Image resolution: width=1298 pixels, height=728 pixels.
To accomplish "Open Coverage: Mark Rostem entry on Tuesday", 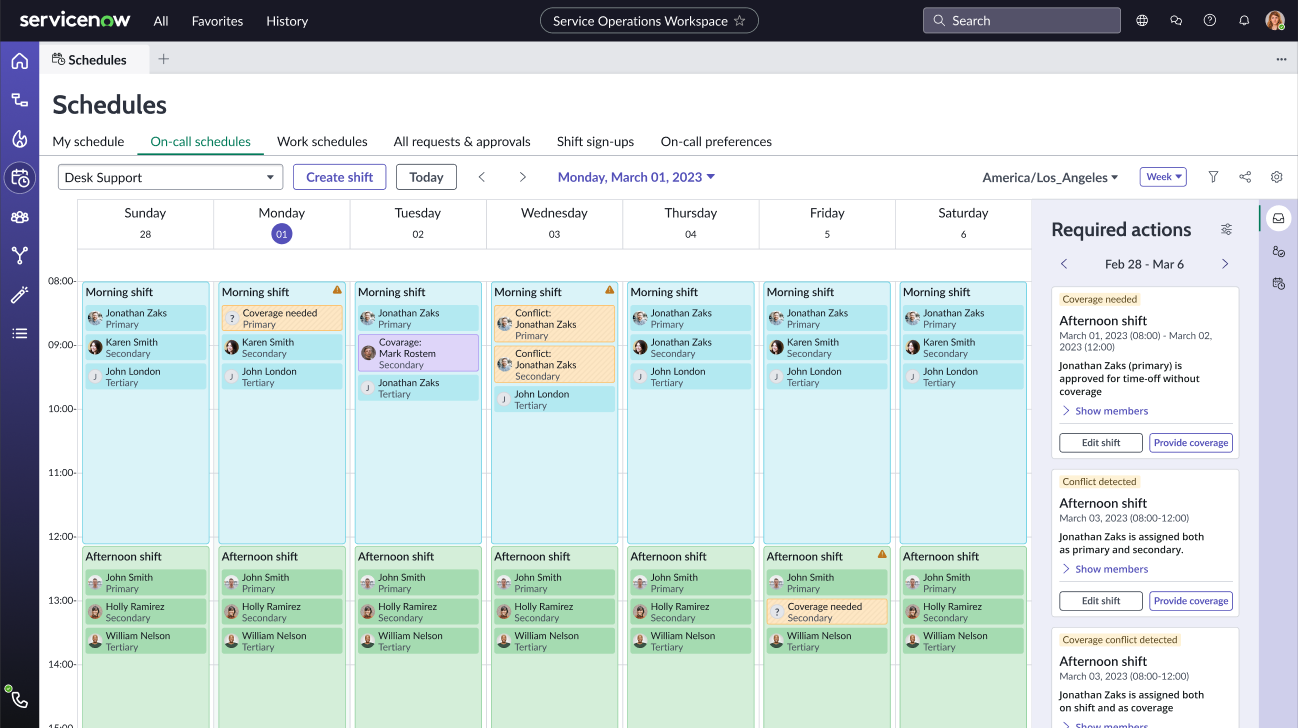I will (418, 353).
